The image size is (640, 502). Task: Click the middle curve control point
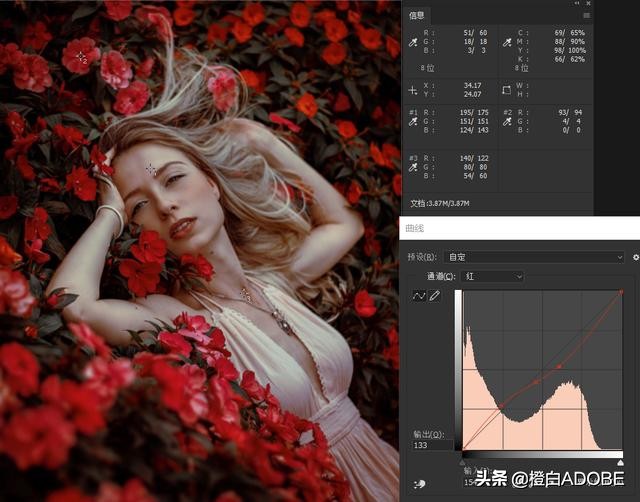click(536, 382)
